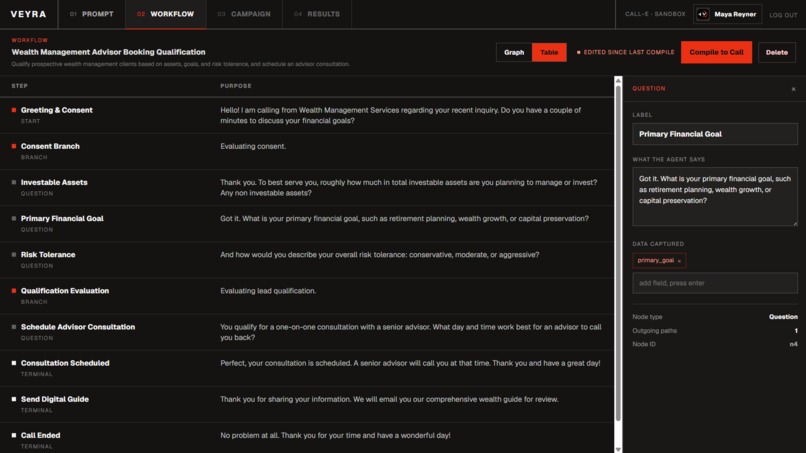Remove the primary_goal tag
Image resolution: width=806 pixels, height=453 pixels.
(679, 261)
